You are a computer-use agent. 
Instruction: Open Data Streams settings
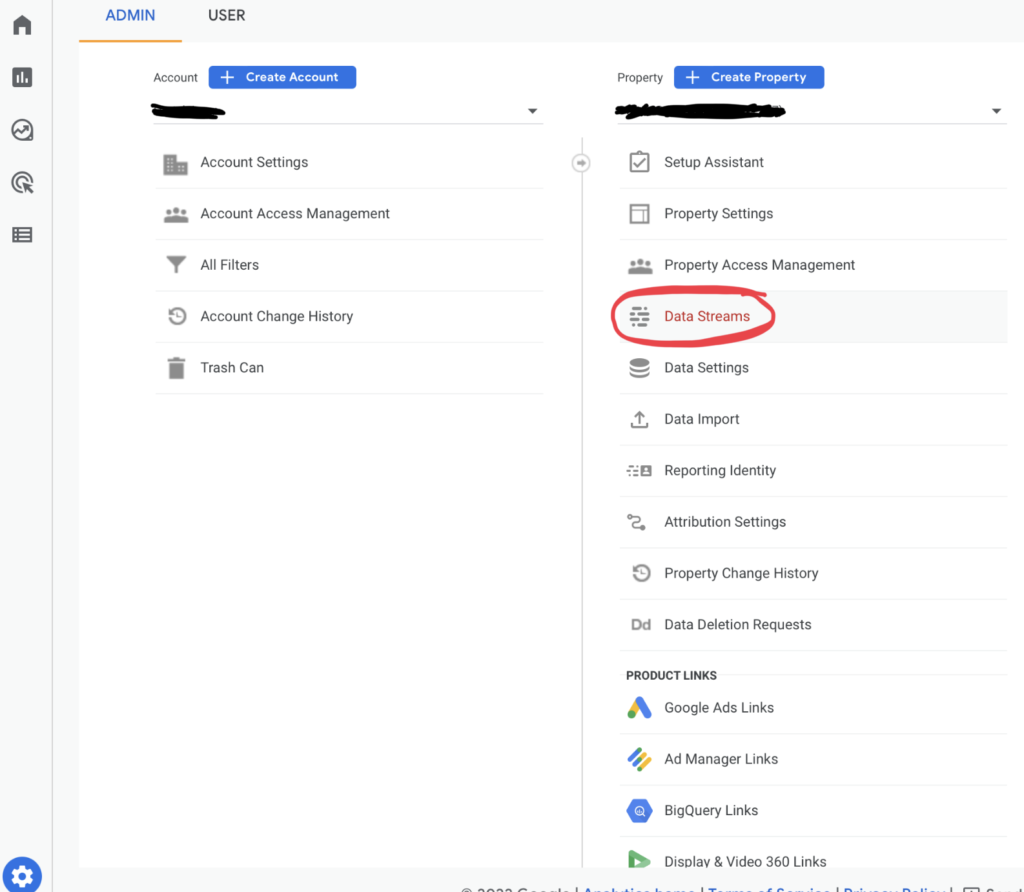click(x=706, y=317)
